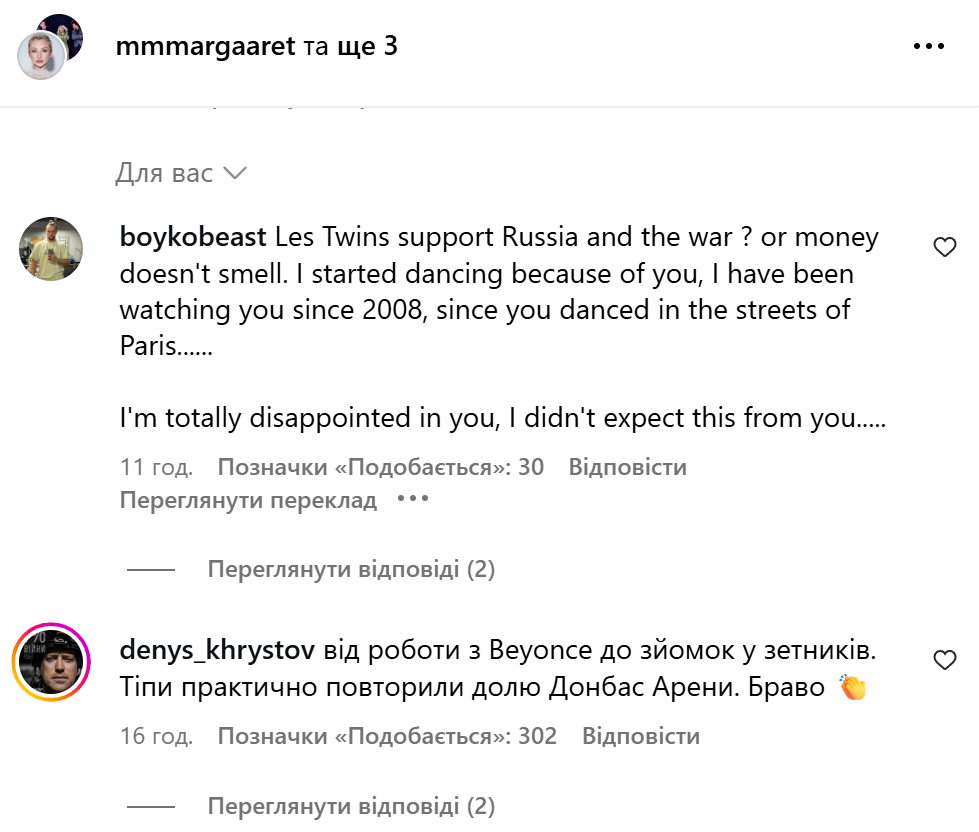Open the mmmargaaret post author avatars
Viewport: 979px width, 832px height.
49,47
